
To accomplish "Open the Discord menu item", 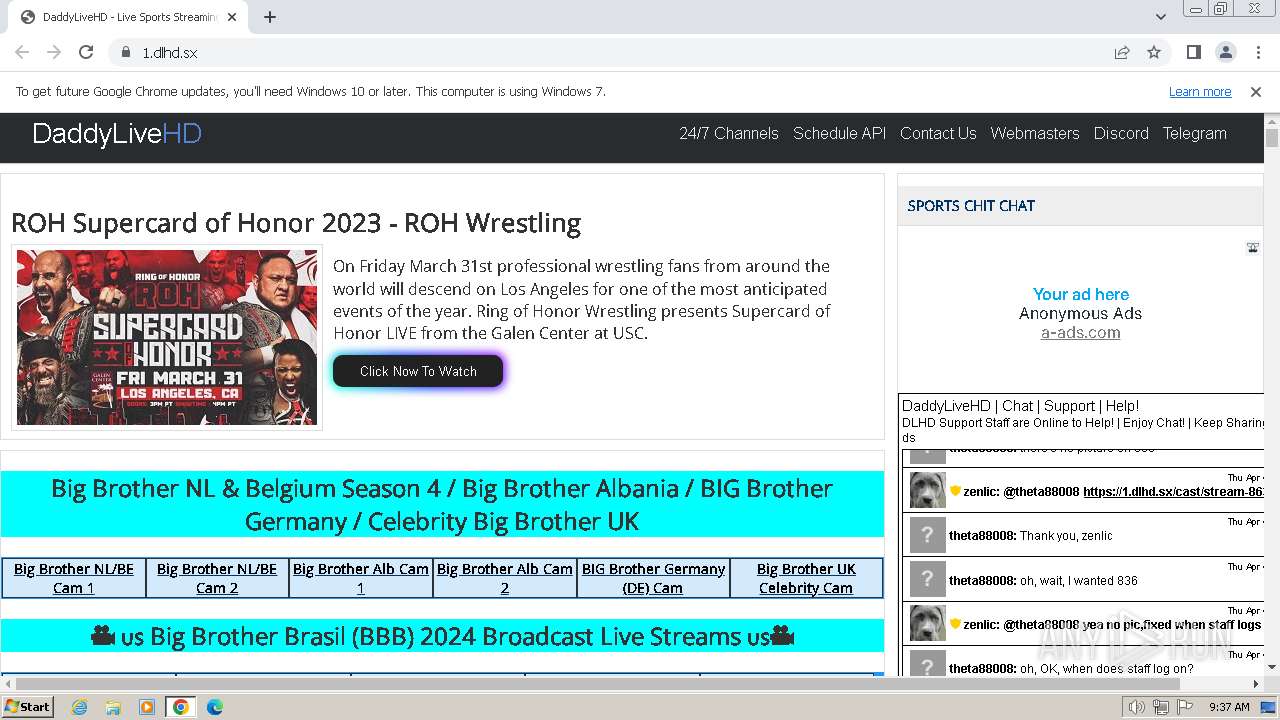I will (x=1121, y=133).
